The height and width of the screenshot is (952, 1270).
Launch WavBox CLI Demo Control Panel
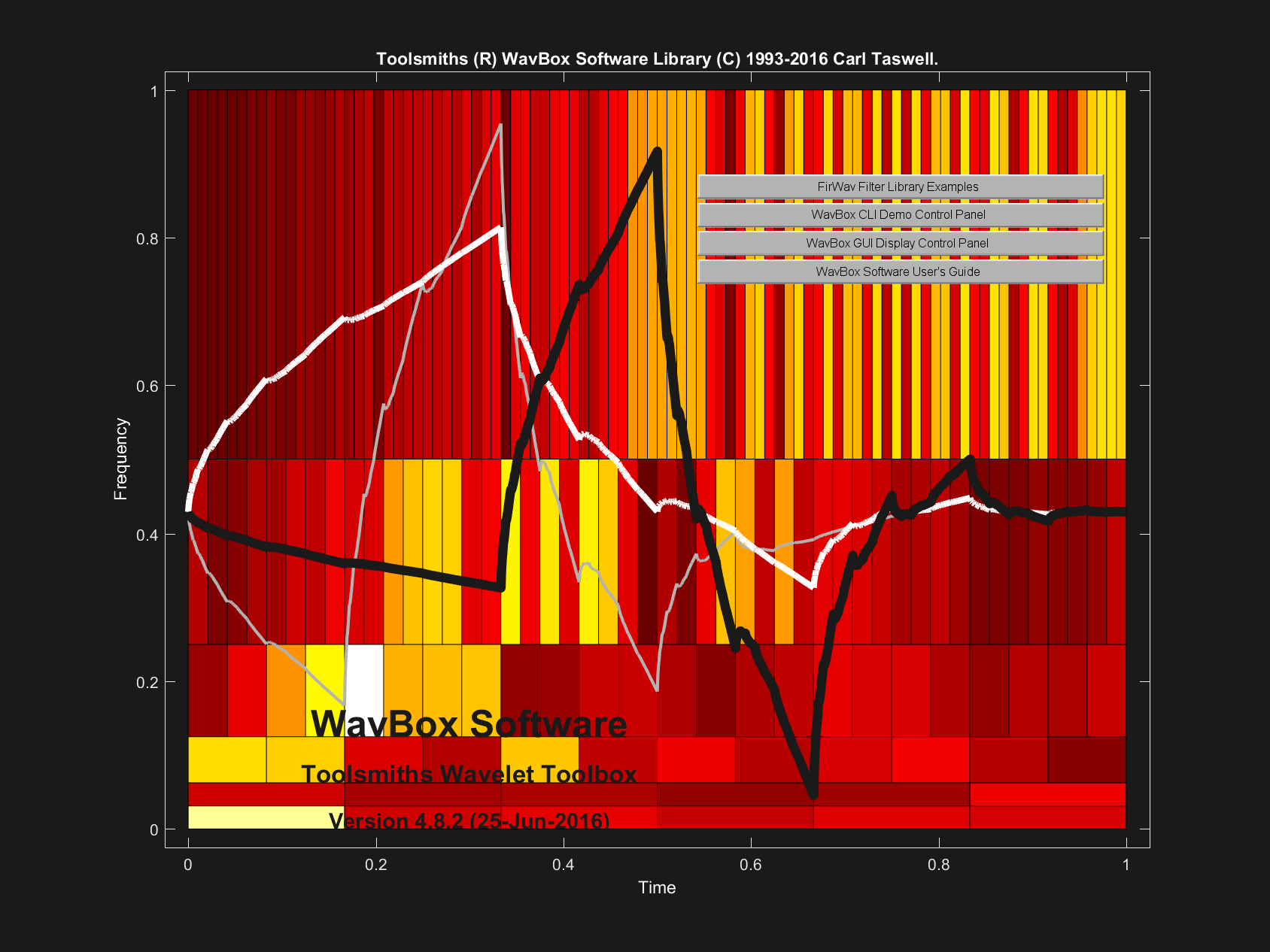tap(901, 214)
